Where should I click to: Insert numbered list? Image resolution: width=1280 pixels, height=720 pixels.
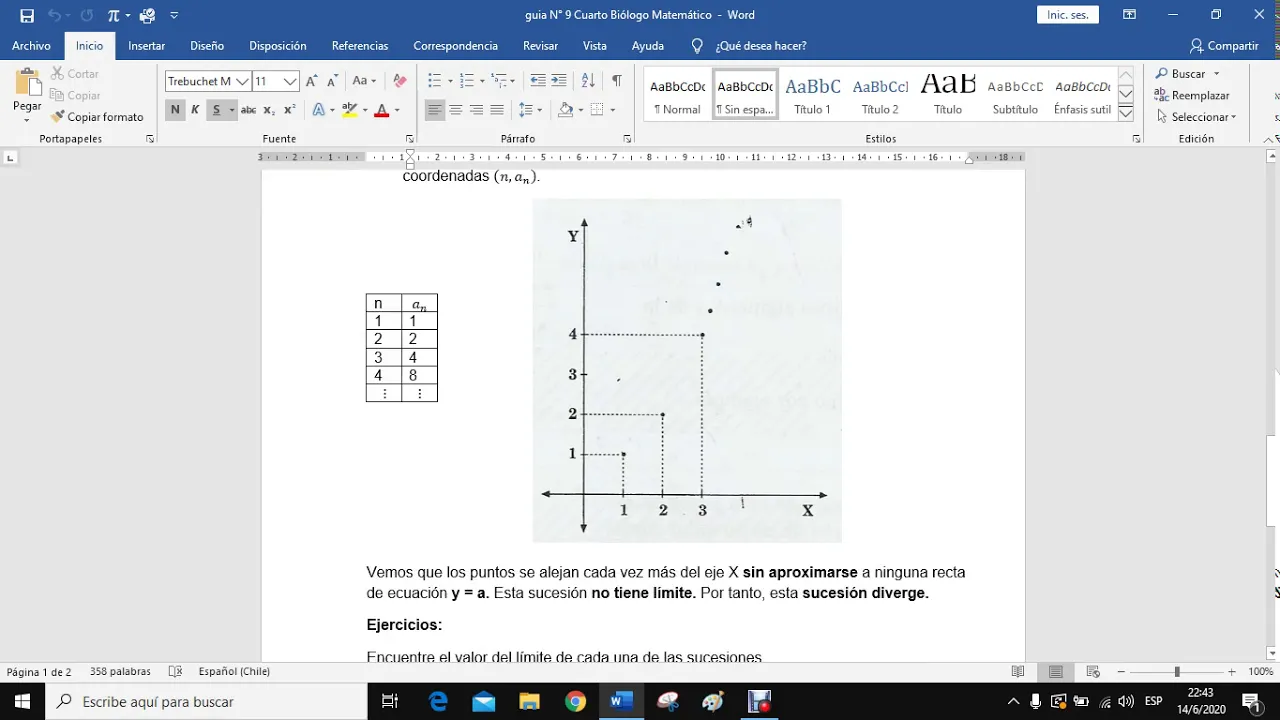tap(467, 81)
